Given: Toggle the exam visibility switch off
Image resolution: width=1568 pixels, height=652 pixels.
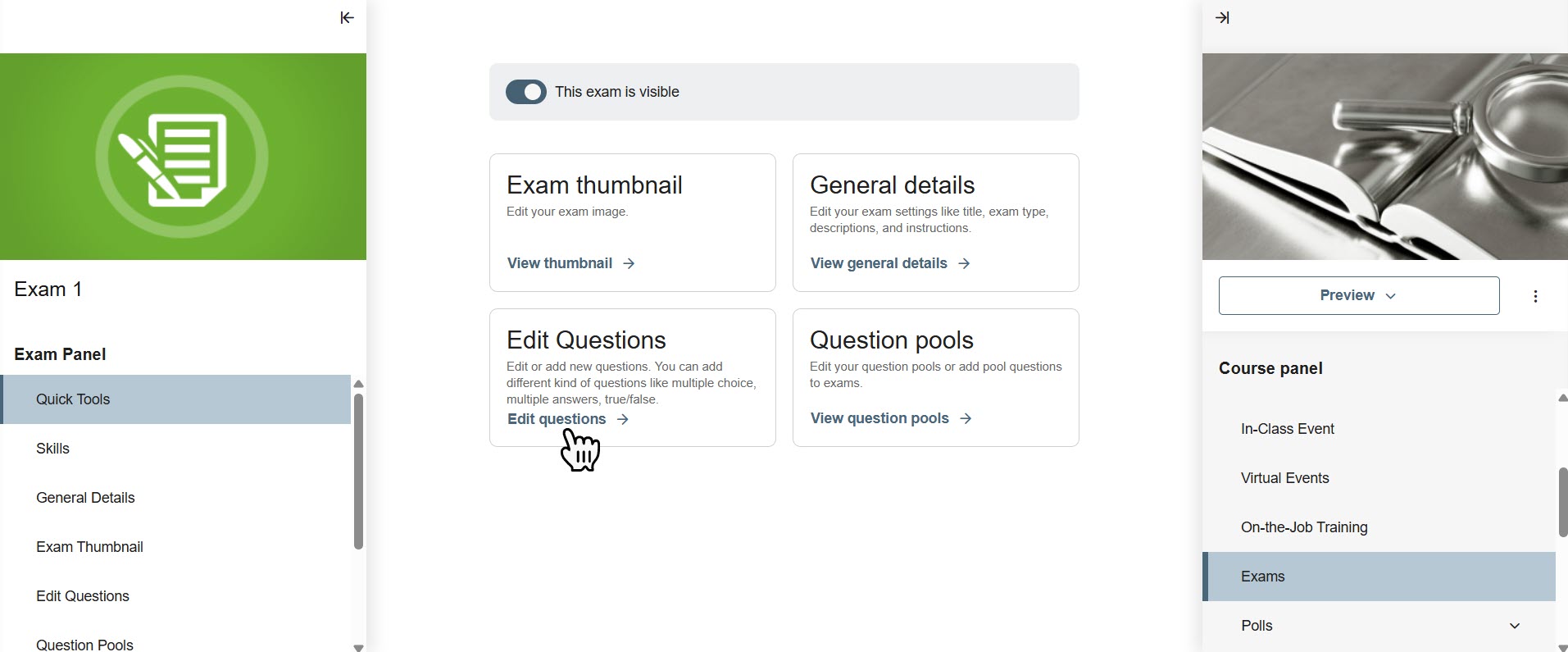Looking at the screenshot, I should pos(526,92).
